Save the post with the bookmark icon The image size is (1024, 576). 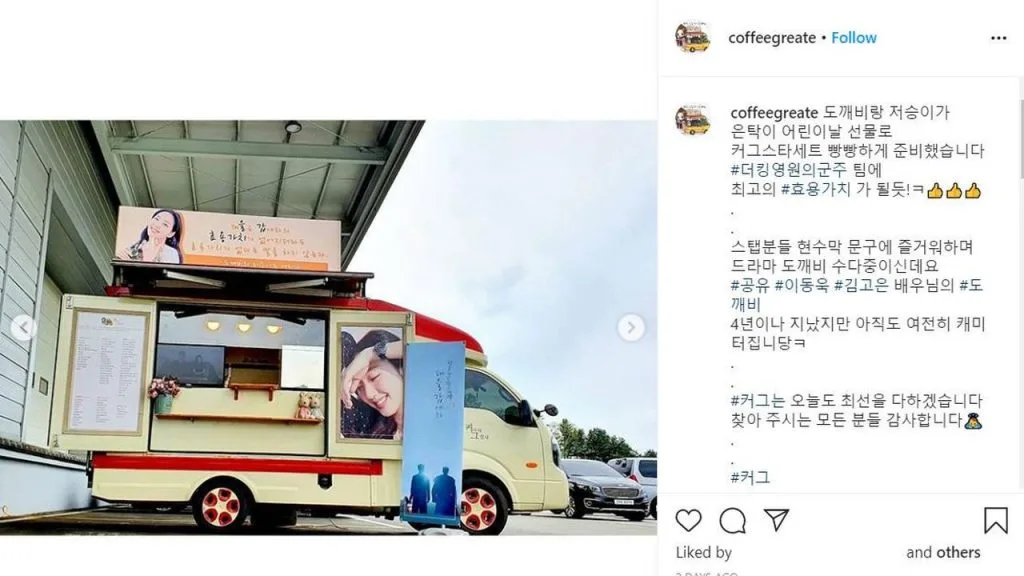996,520
